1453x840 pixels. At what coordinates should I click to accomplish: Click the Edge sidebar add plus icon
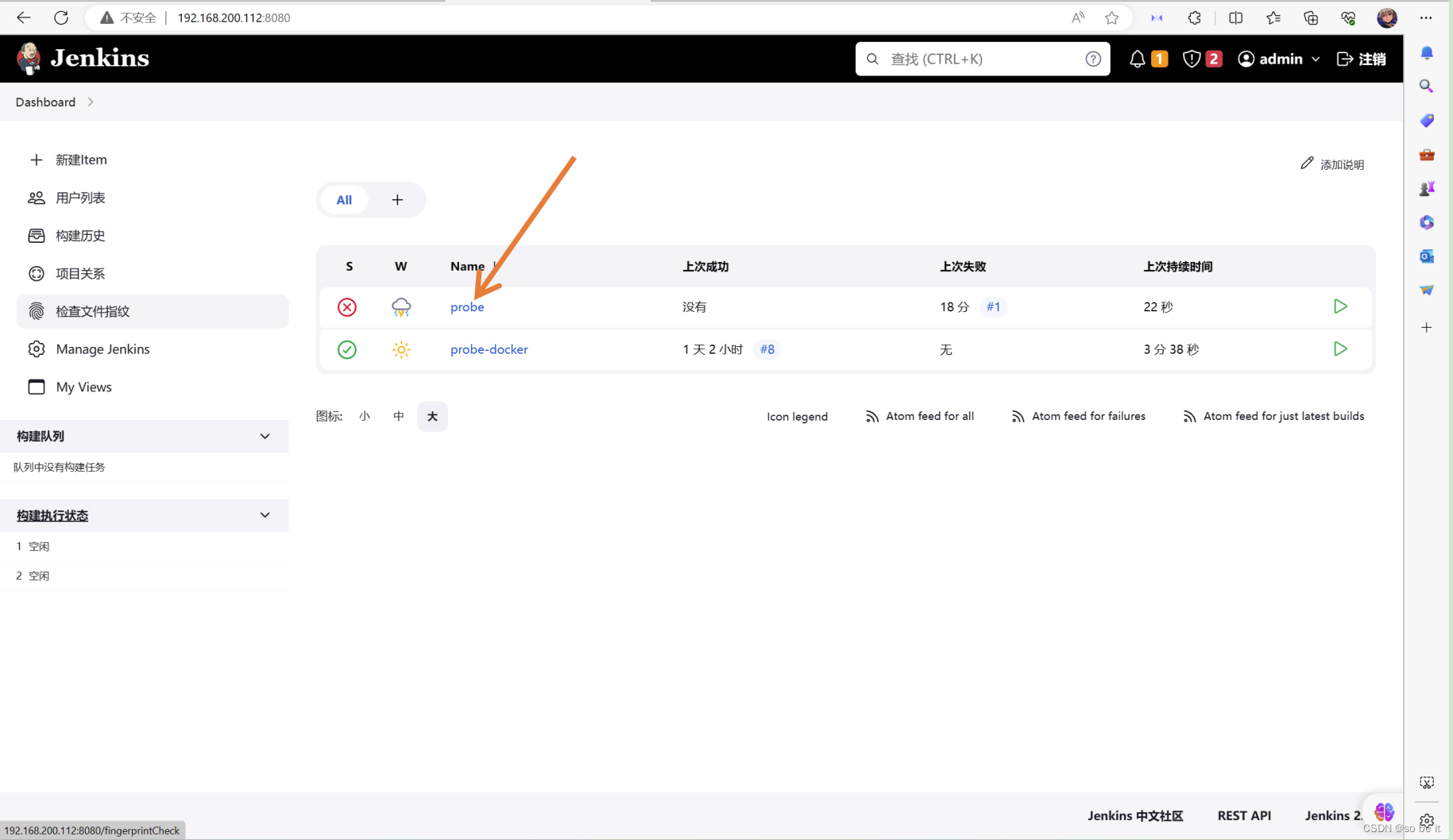pos(1427,327)
